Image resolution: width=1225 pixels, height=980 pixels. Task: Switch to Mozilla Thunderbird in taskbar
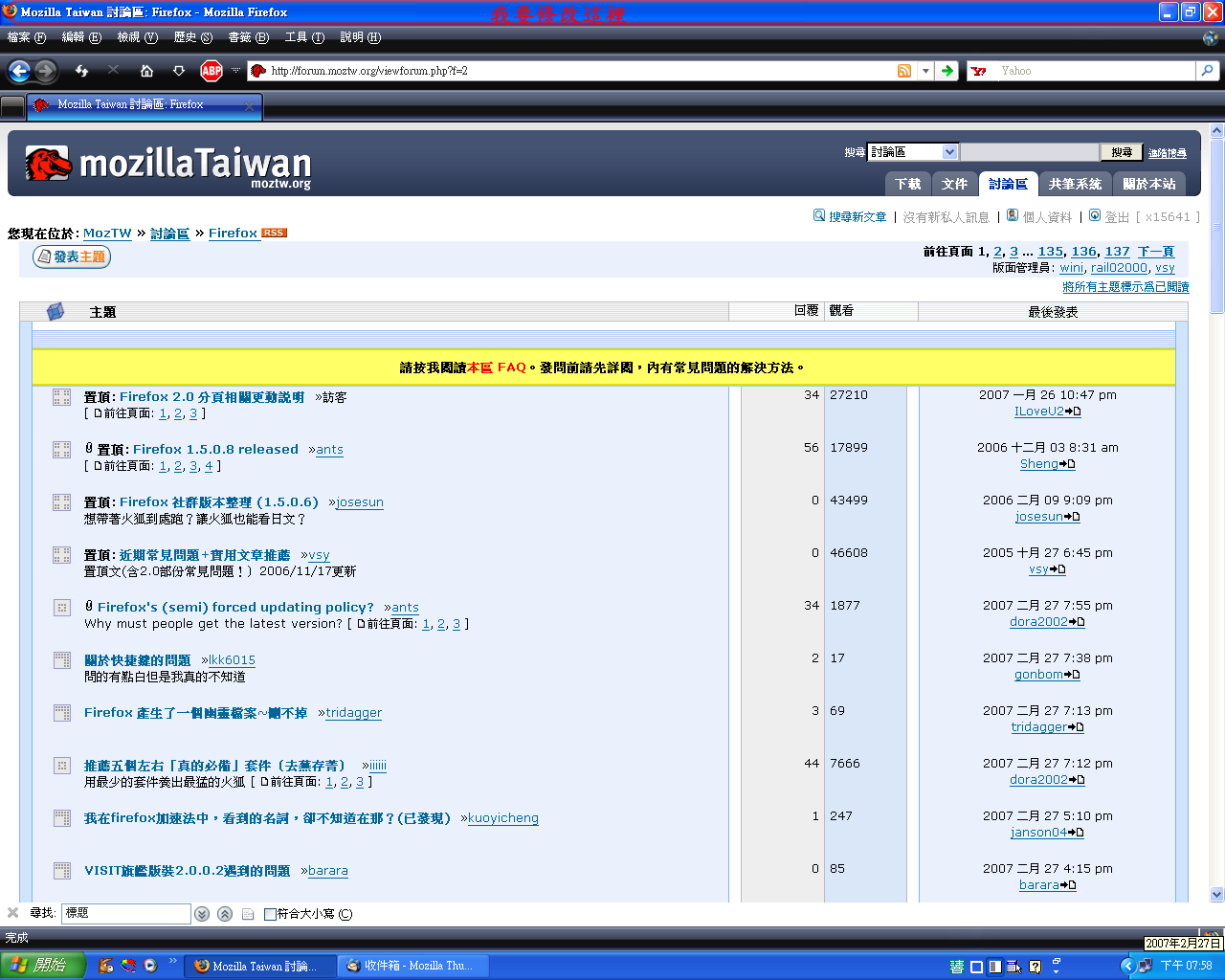(x=410, y=966)
